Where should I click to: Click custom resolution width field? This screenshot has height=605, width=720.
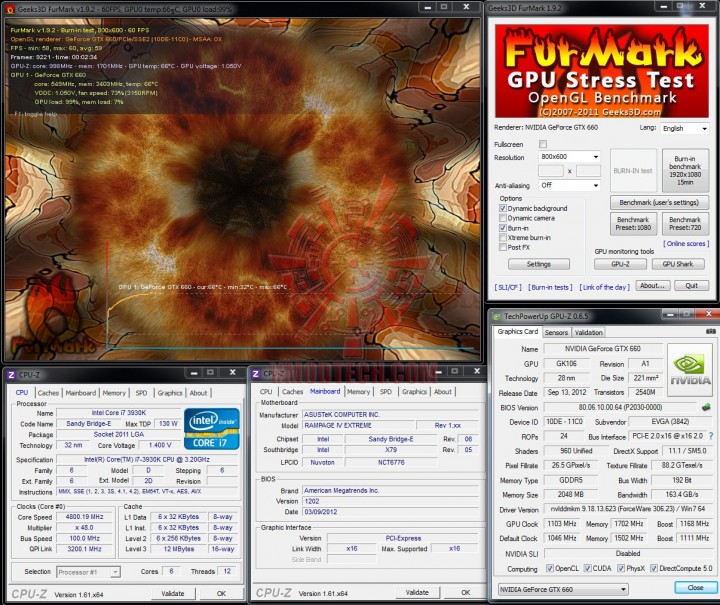pyautogui.click(x=551, y=171)
